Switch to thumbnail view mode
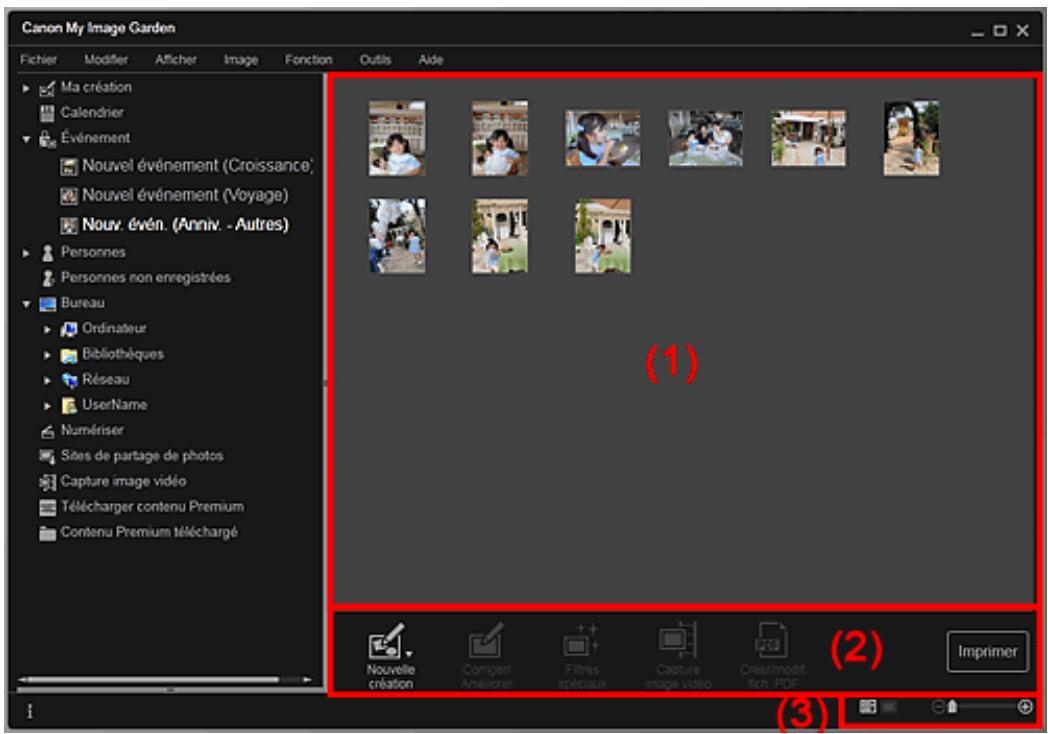Image resolution: width=1048 pixels, height=734 pixels. tap(867, 707)
